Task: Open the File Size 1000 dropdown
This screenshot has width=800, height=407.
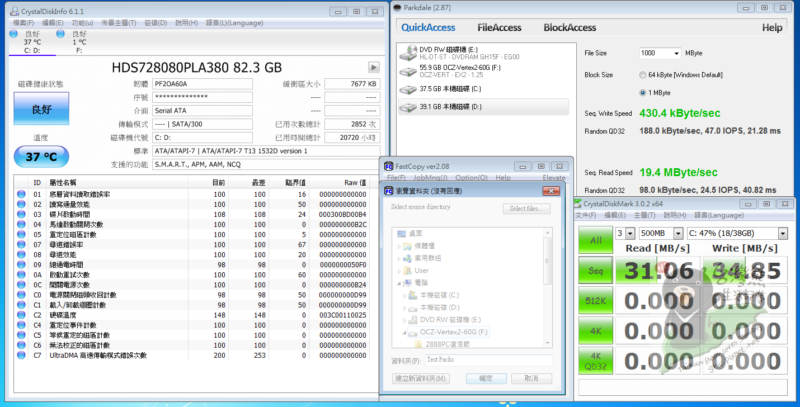Action: click(x=677, y=53)
